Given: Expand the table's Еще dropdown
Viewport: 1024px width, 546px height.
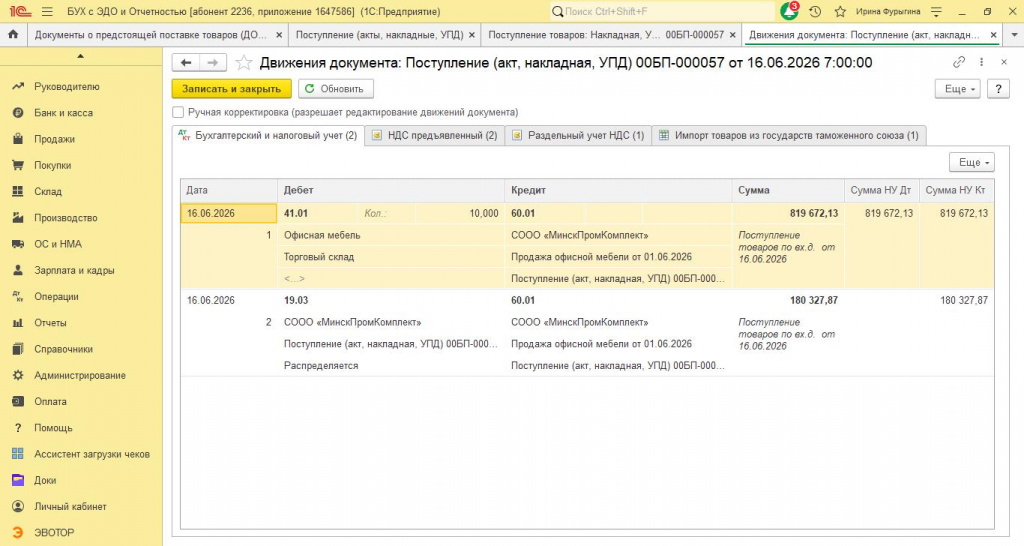Looking at the screenshot, I should coord(972,162).
